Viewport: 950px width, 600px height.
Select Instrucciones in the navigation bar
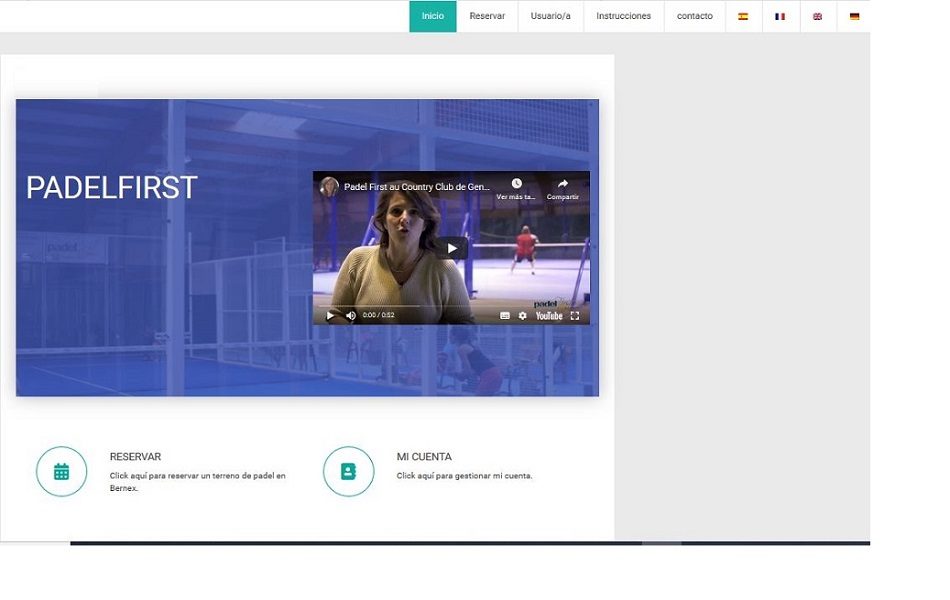point(623,16)
